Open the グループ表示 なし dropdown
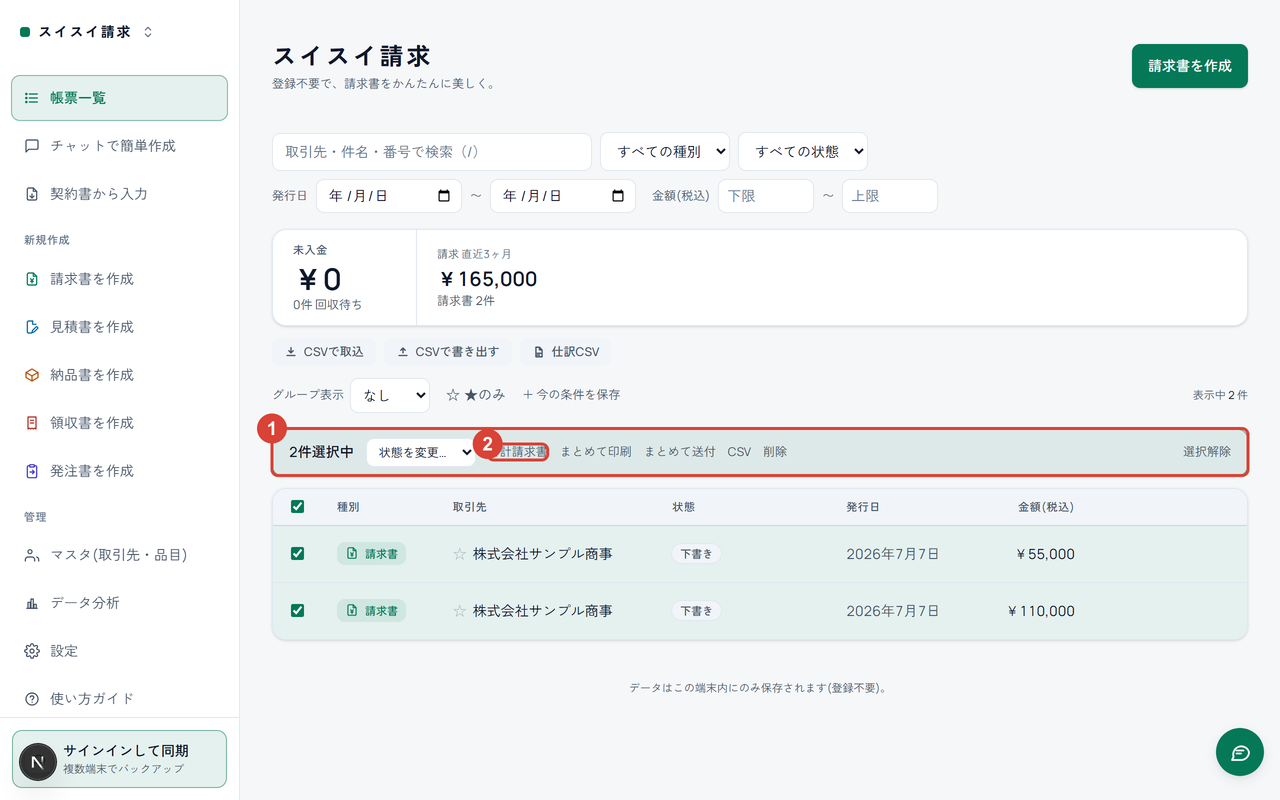Image resolution: width=1280 pixels, height=800 pixels. 390,395
